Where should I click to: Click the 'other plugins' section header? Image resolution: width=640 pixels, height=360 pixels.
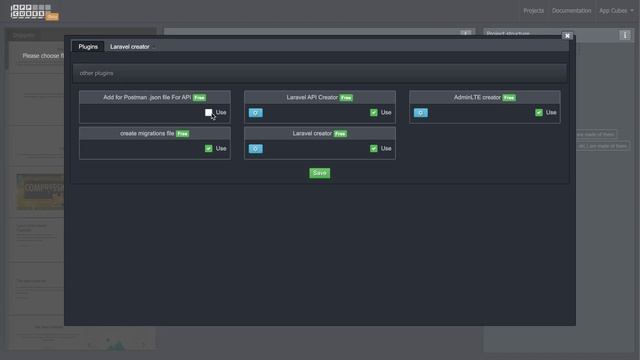pos(320,73)
